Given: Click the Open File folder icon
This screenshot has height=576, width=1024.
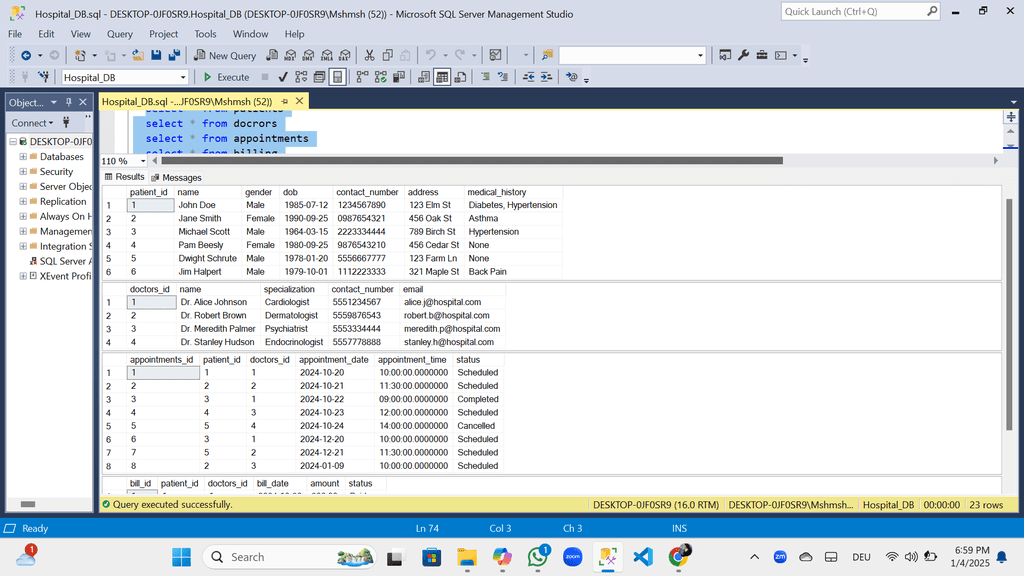Looking at the screenshot, I should 138,56.
